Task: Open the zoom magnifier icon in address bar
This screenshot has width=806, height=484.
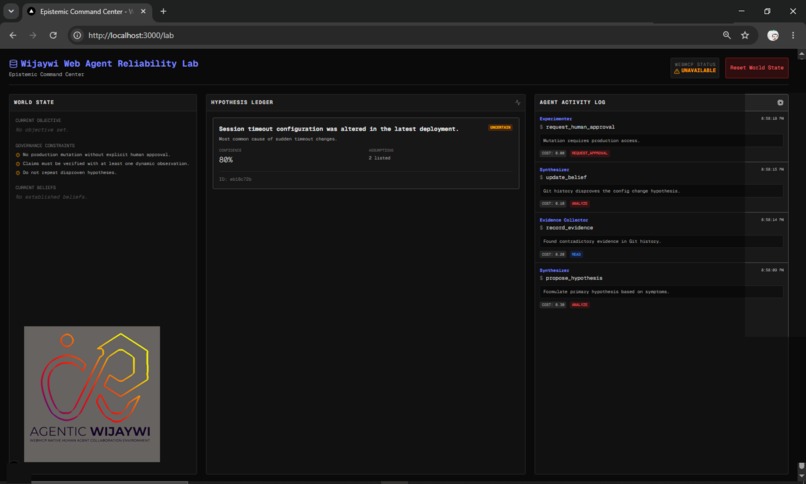Action: coord(726,35)
